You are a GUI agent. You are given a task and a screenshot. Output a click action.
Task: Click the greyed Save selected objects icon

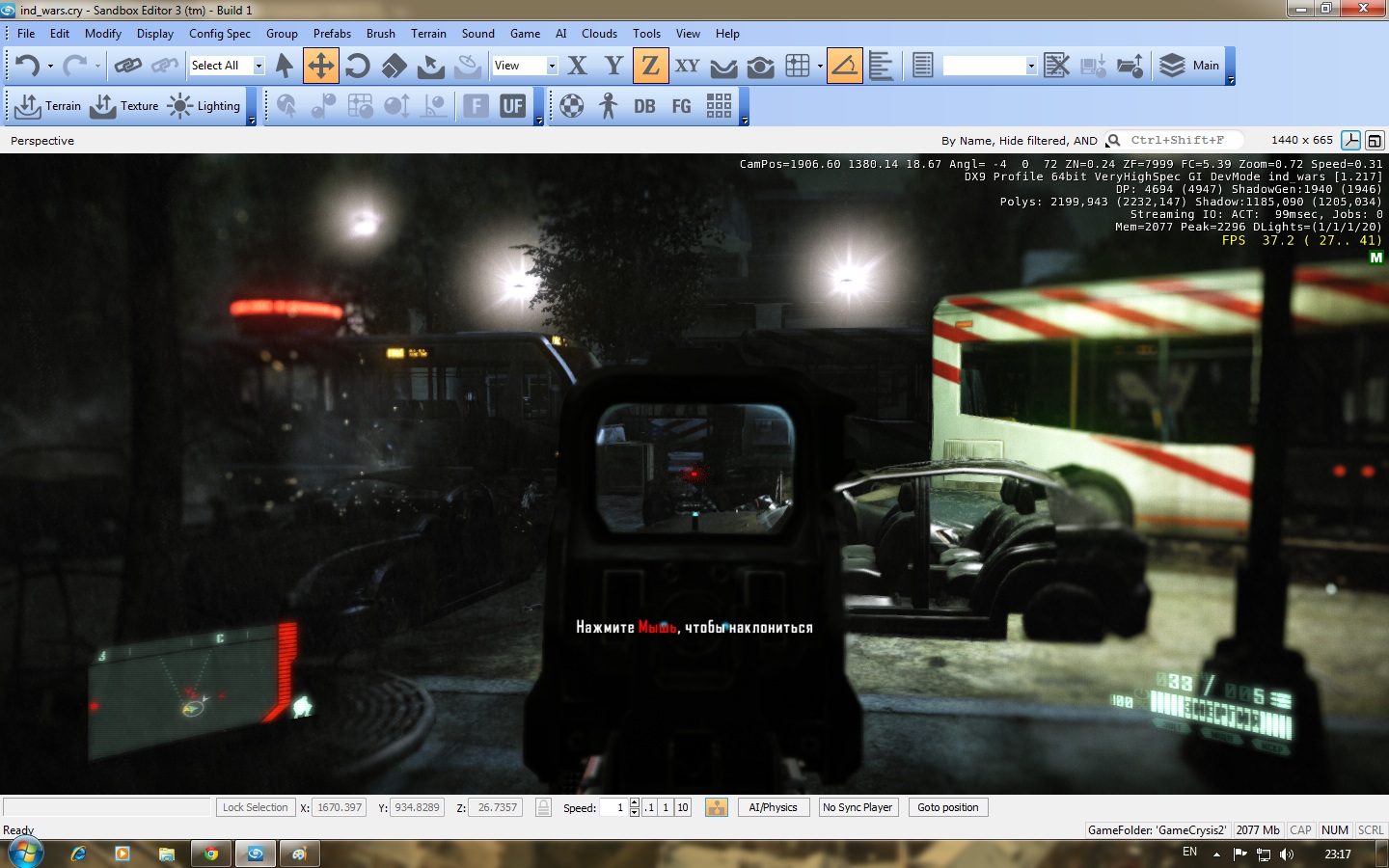pos(1093,66)
